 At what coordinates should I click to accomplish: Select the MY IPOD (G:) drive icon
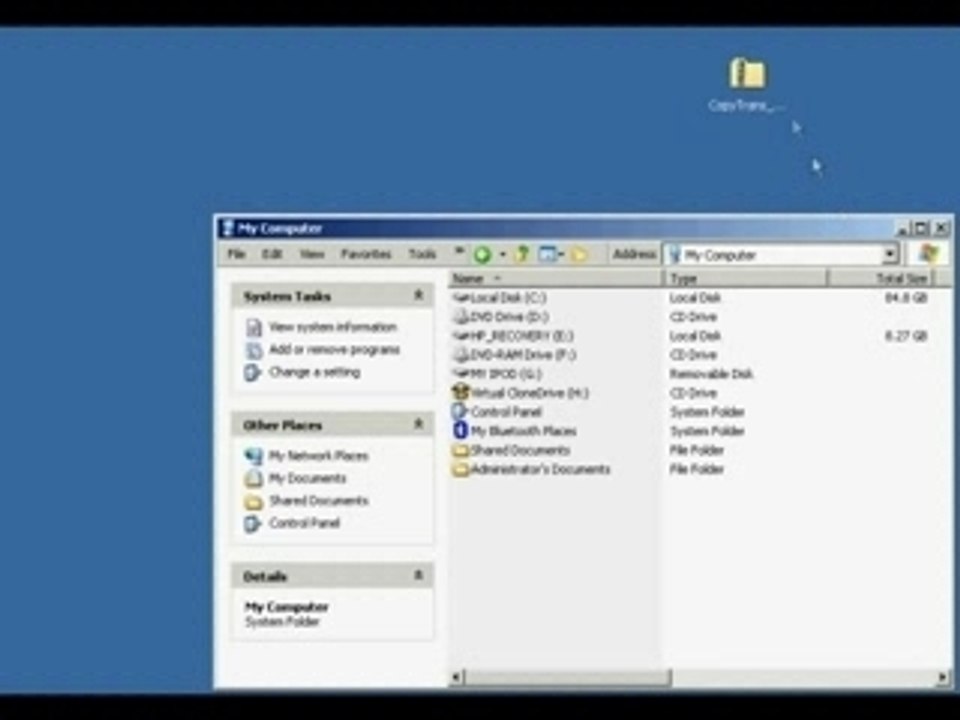click(460, 373)
